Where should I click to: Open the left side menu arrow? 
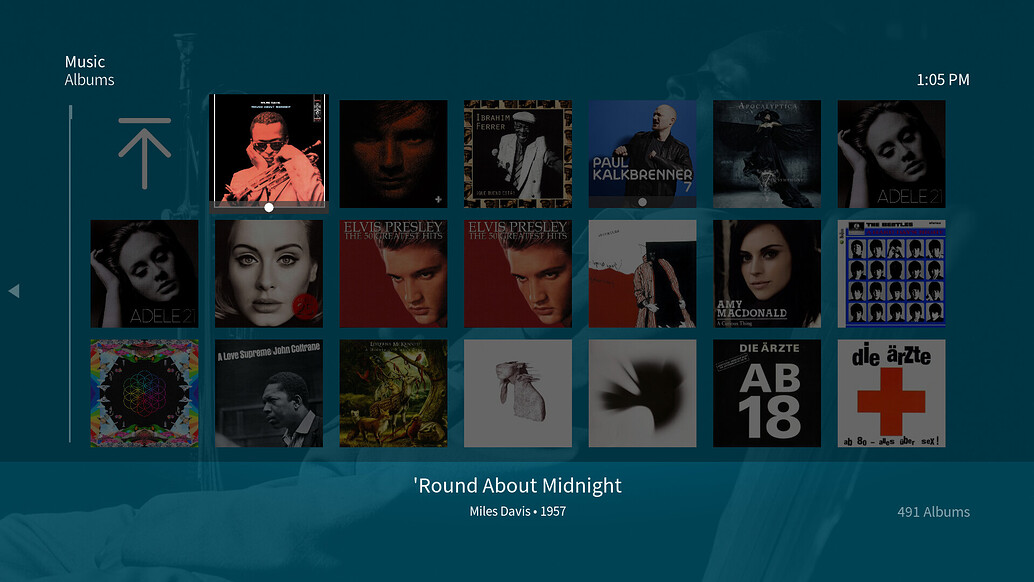[14, 291]
